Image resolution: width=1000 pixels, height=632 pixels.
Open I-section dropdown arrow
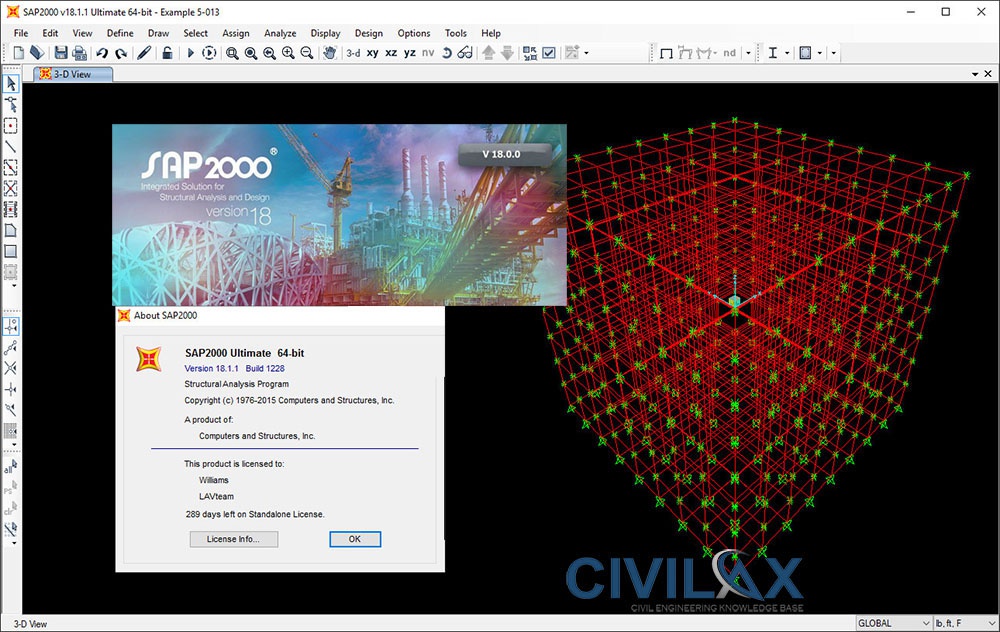(787, 53)
